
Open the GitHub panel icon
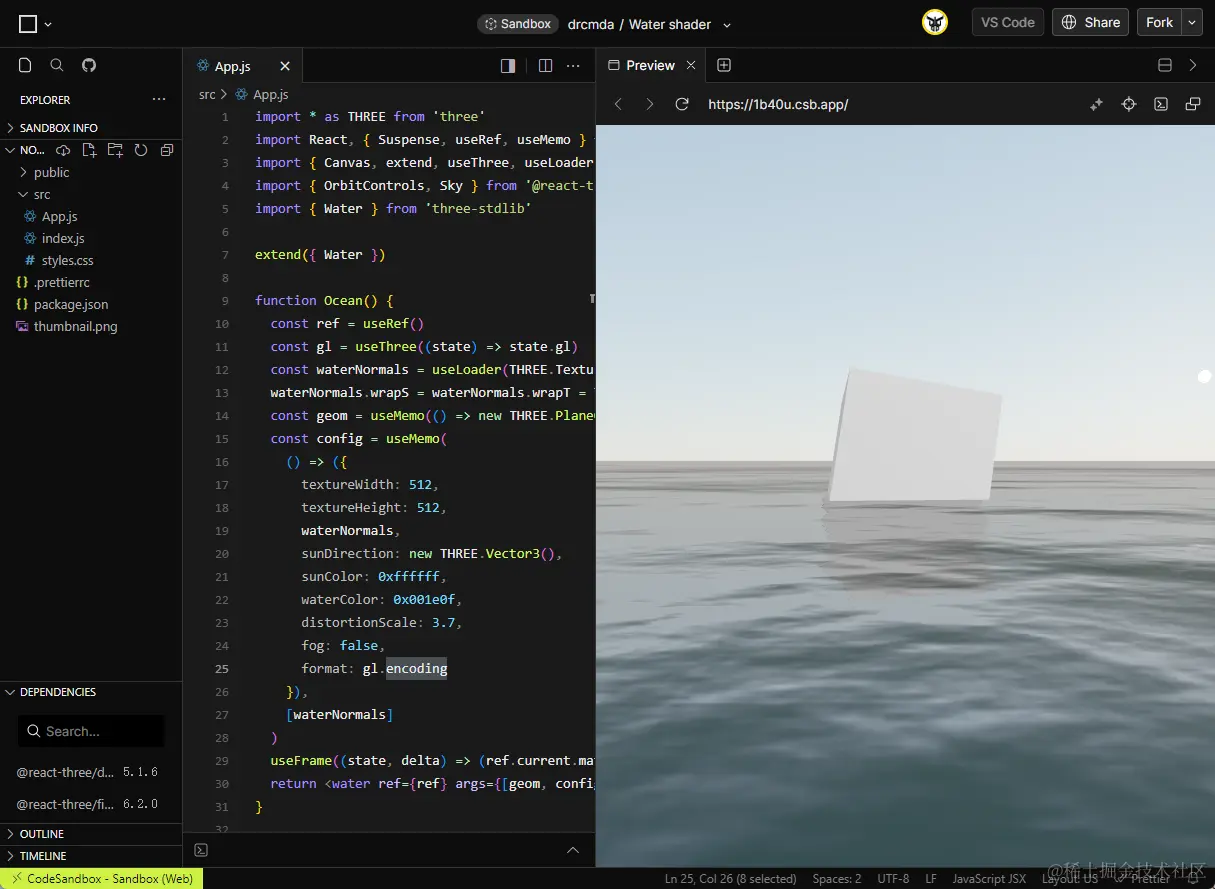89,65
